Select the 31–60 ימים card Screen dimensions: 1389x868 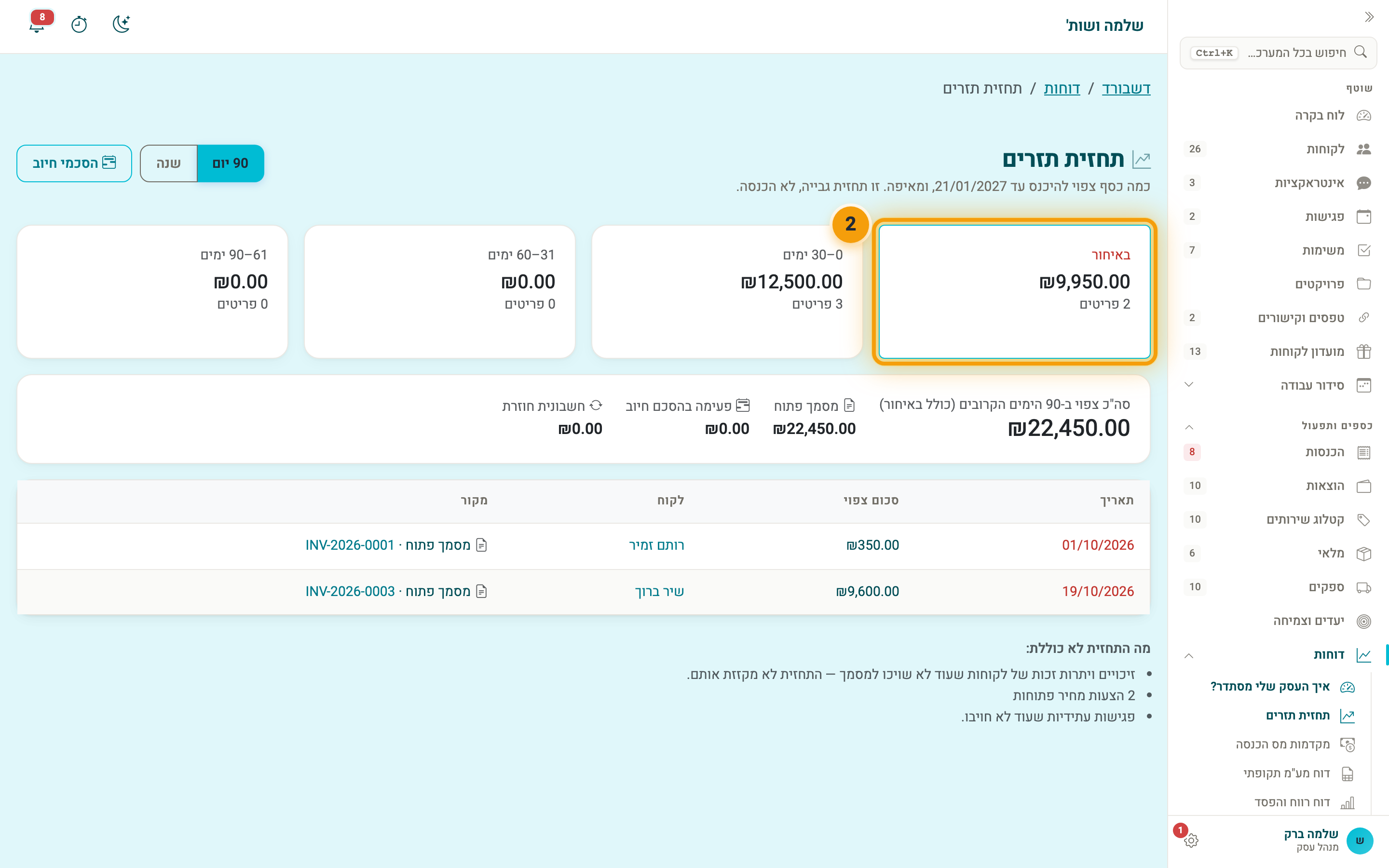coord(440,292)
